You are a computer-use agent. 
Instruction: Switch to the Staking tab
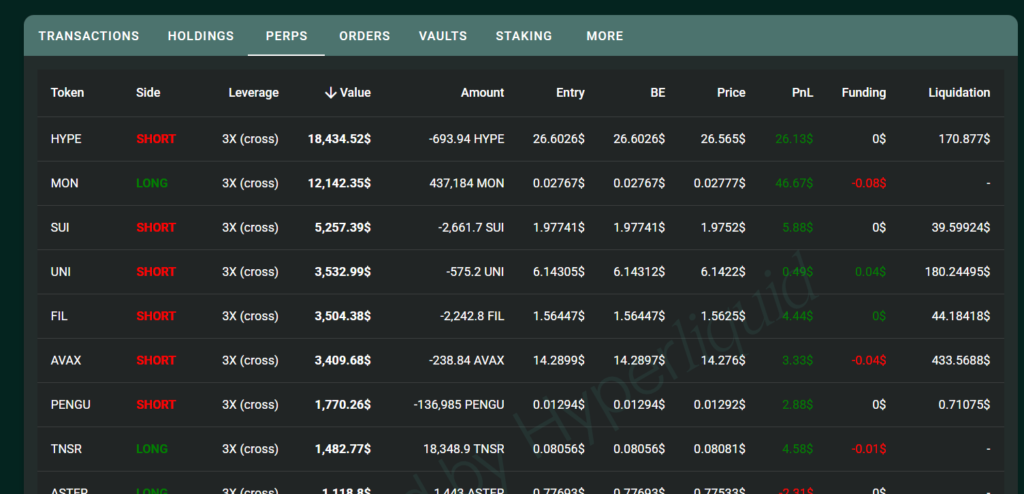click(x=523, y=36)
